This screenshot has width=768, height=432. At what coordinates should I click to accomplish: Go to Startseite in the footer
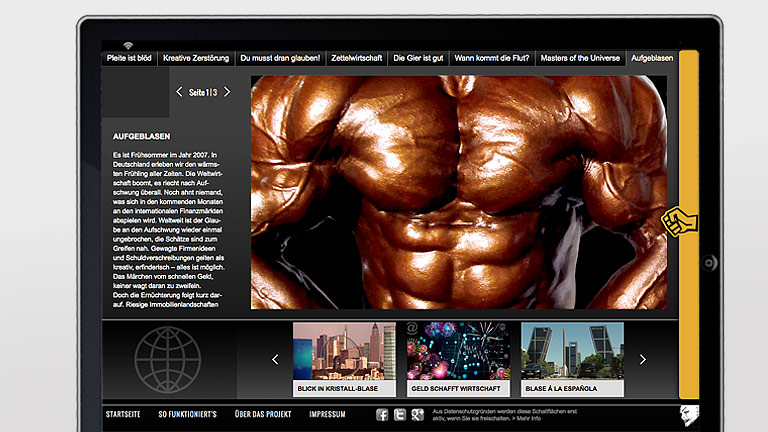123,414
